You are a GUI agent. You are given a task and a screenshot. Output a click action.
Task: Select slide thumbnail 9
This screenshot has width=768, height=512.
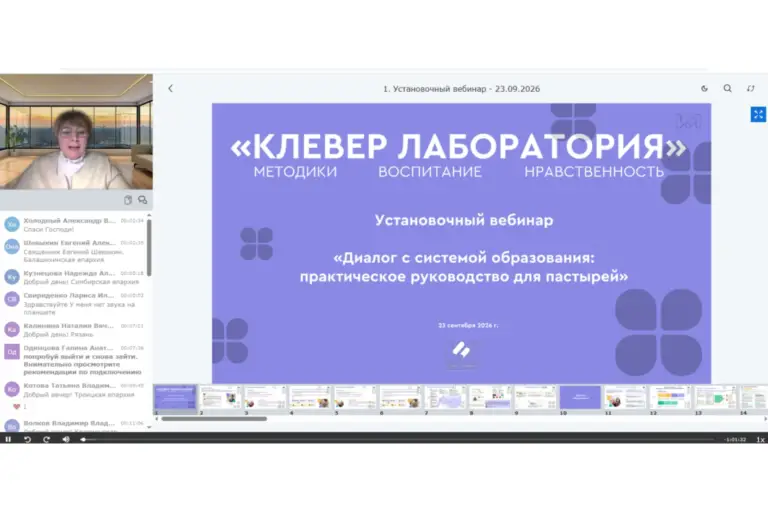536,397
